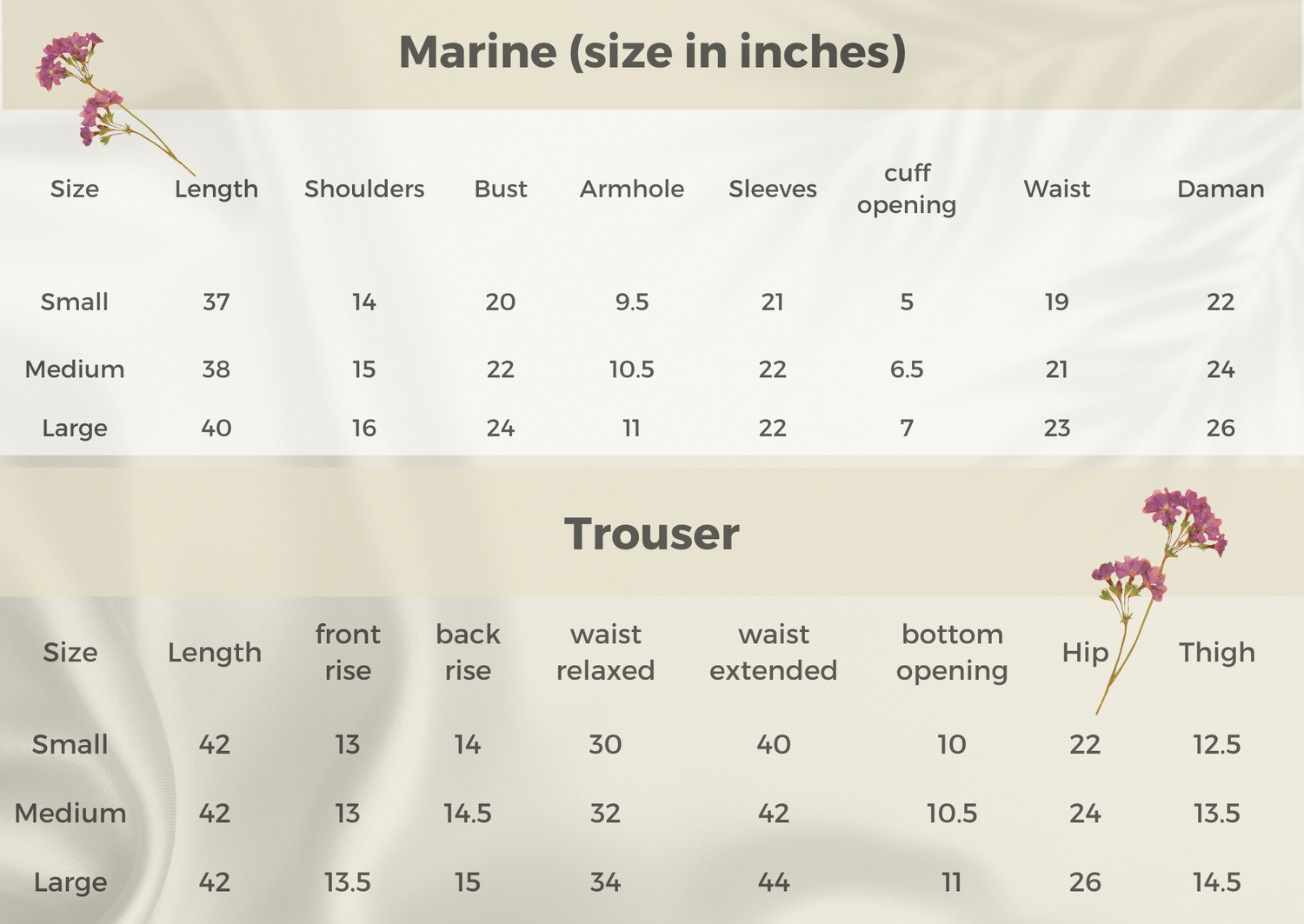This screenshot has width=1304, height=924.
Task: Select the "Armhole" column header
Action: (632, 189)
